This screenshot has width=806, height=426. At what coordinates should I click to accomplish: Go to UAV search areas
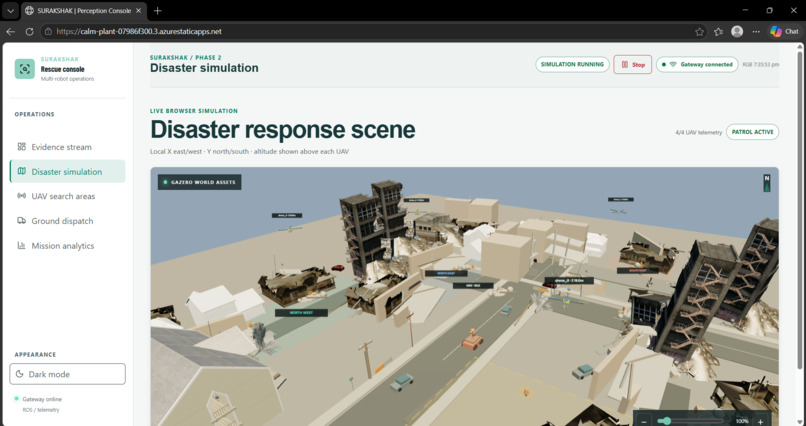pos(67,196)
